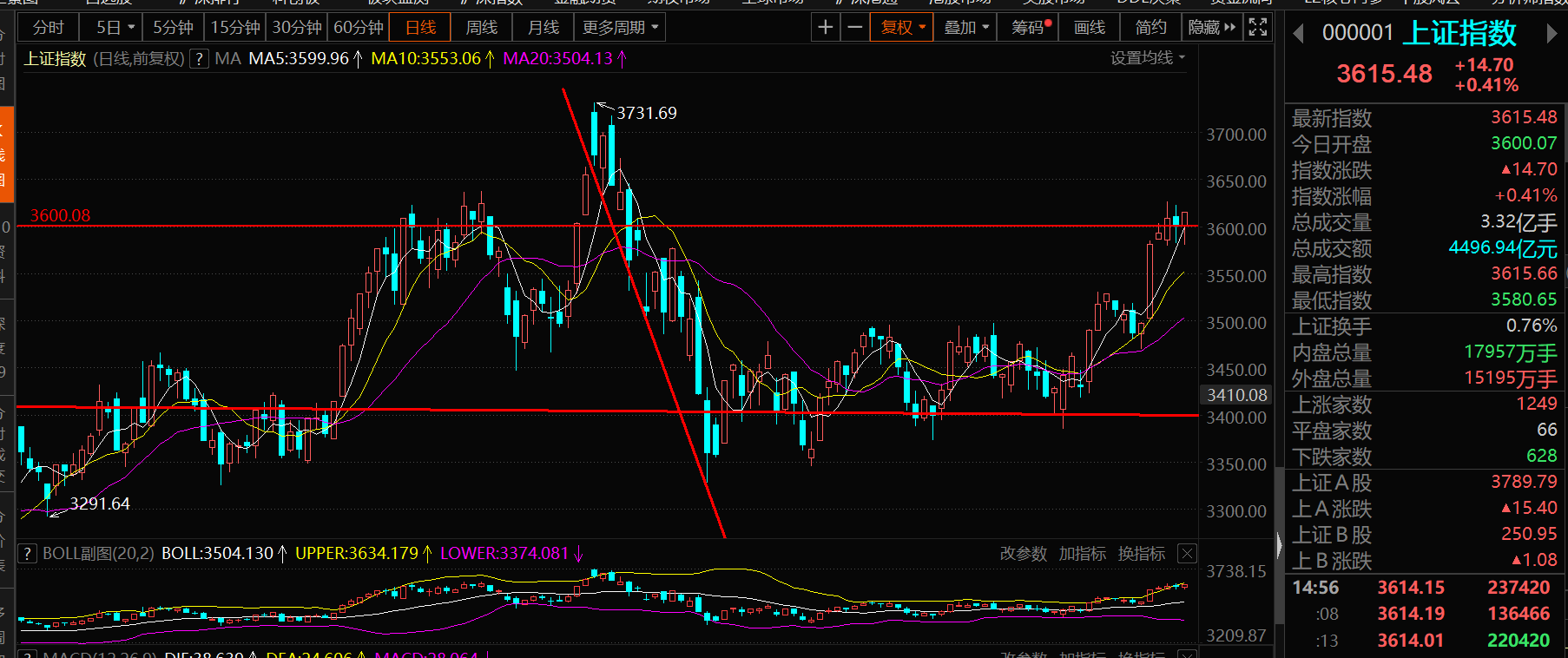Hide the side panel with 隐藏
Screen dimensions: 1568x658
pos(1211,28)
